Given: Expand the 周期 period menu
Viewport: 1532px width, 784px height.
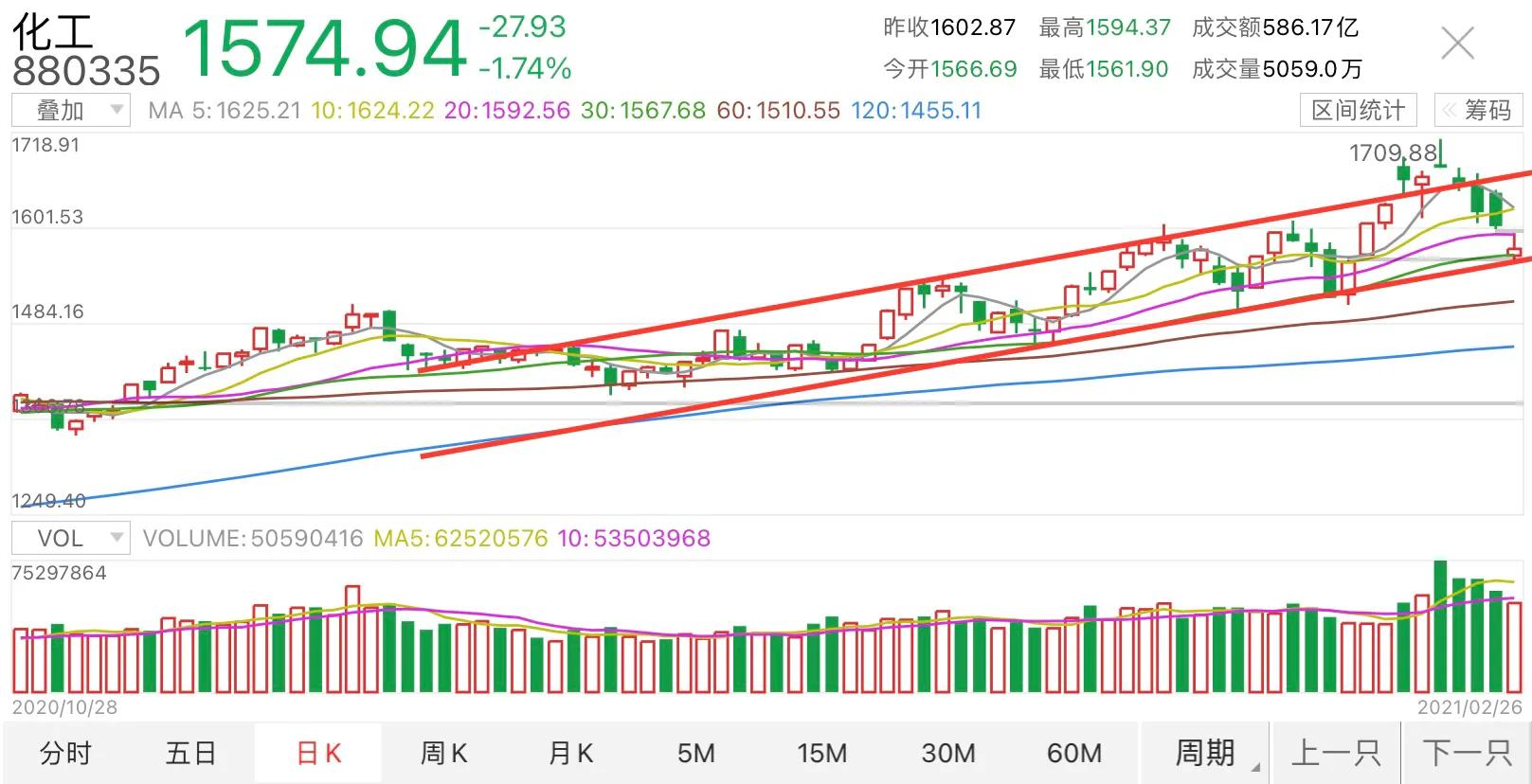Looking at the screenshot, I should click(1206, 754).
